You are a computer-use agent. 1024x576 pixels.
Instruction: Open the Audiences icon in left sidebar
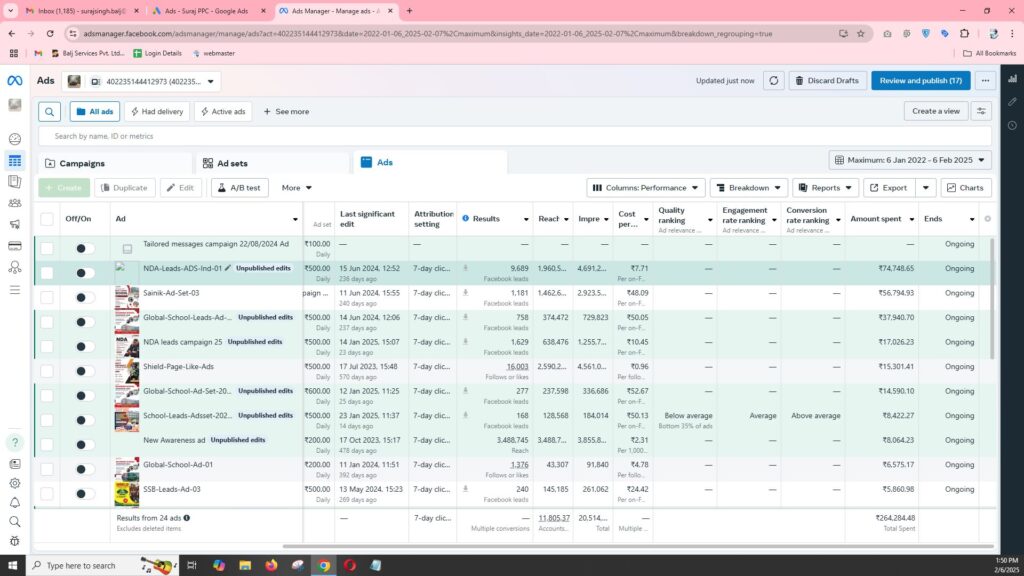pos(14,203)
